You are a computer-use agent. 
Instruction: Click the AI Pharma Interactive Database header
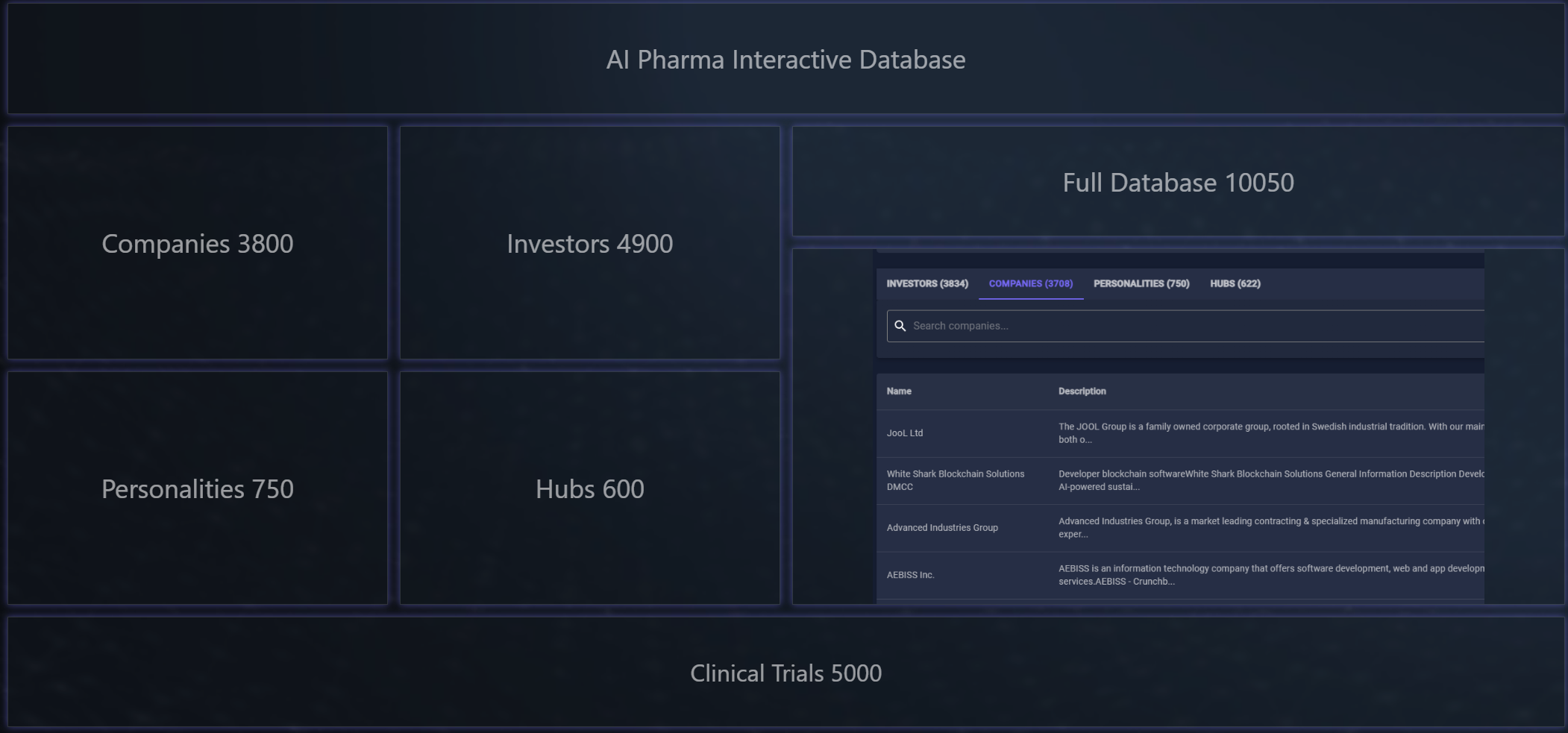(785, 60)
